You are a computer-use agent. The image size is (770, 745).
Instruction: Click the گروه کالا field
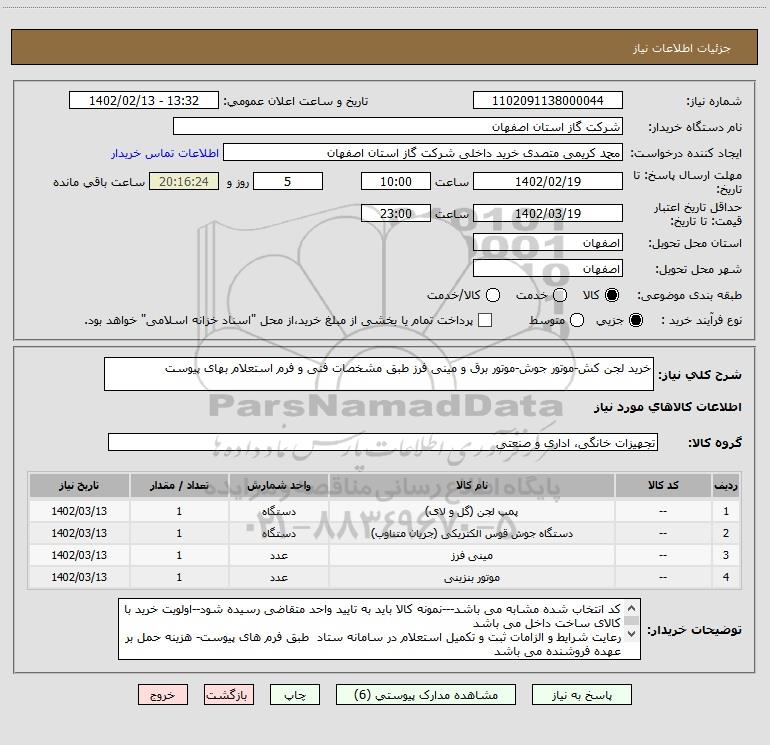click(x=383, y=442)
